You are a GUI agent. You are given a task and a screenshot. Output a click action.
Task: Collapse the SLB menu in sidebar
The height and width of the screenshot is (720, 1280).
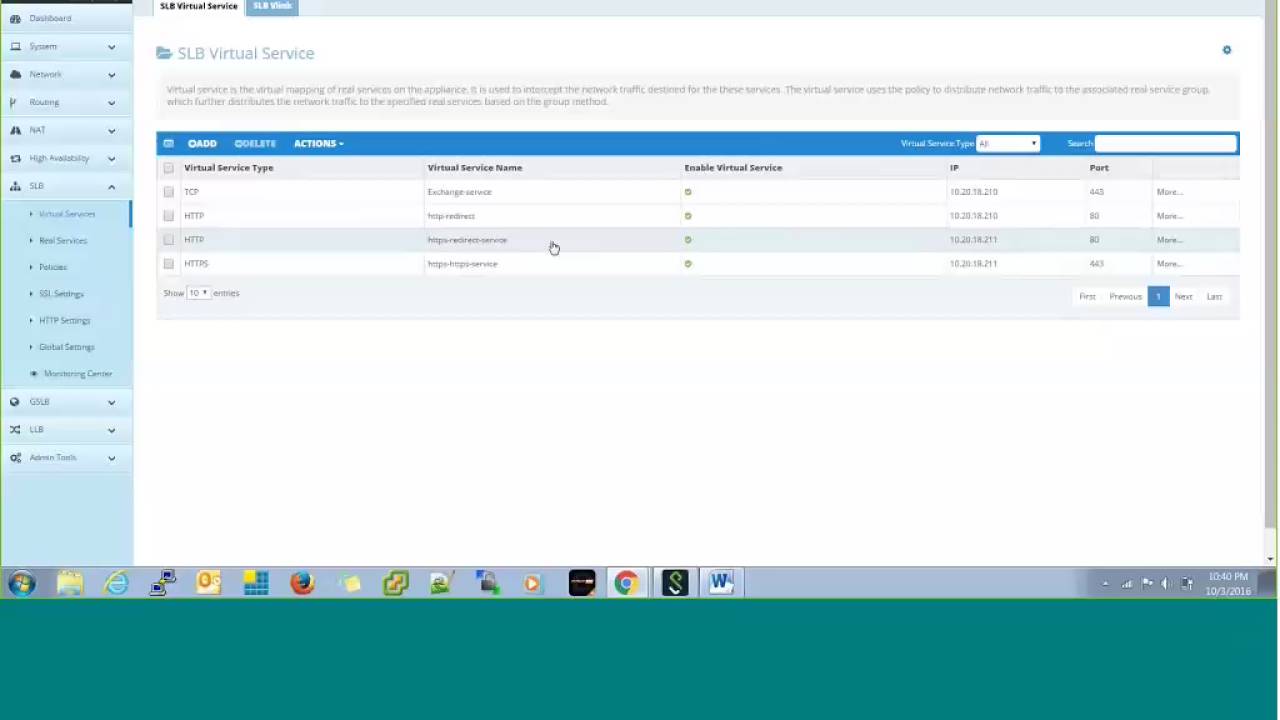tap(66, 186)
